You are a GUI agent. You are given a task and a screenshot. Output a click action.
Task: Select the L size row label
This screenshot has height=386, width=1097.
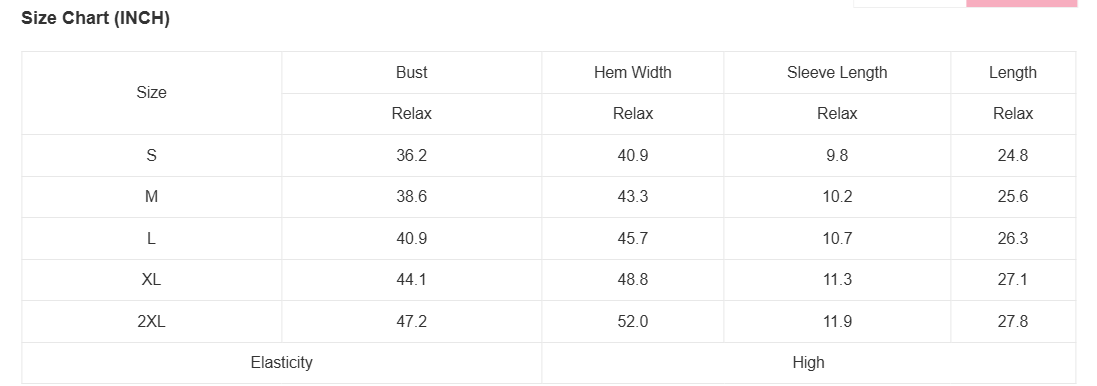click(x=151, y=238)
